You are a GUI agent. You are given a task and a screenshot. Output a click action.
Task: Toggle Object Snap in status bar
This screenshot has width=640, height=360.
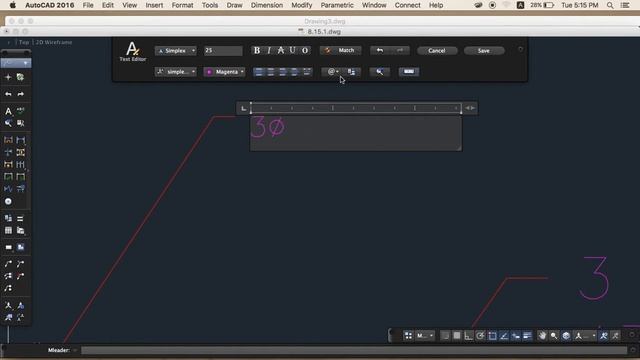tap(492, 336)
